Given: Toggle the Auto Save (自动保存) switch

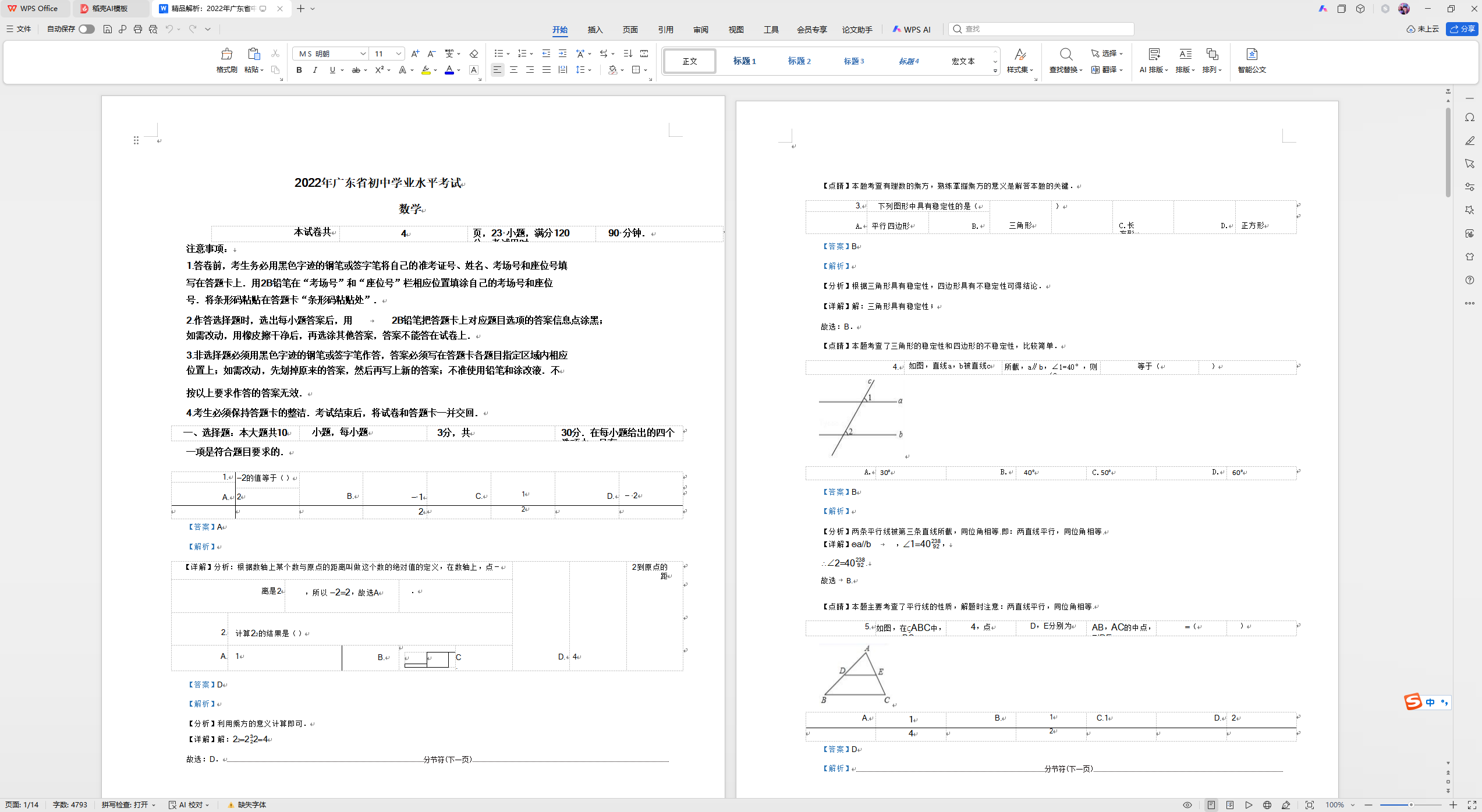Looking at the screenshot, I should (87, 29).
